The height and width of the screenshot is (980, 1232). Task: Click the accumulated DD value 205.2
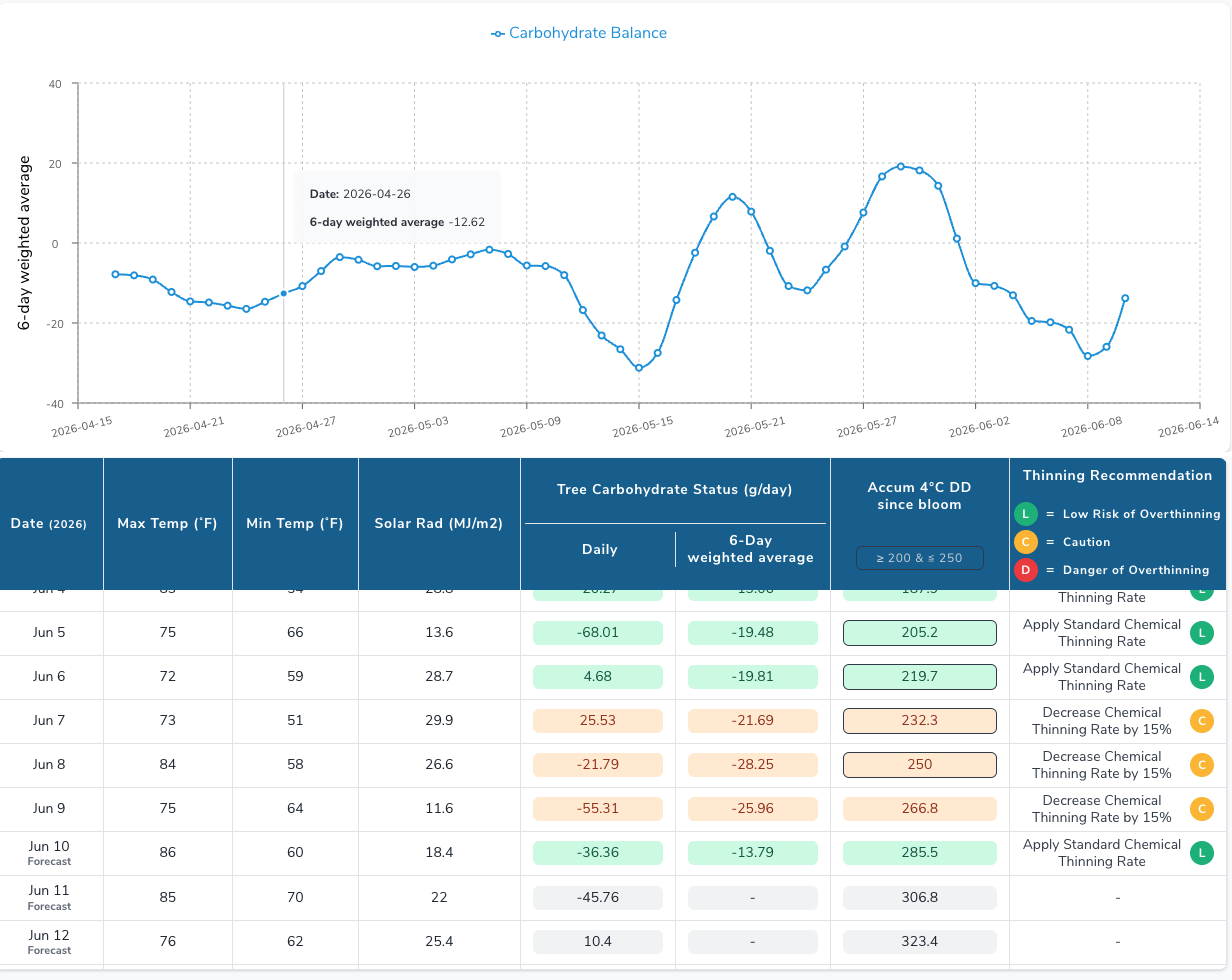tap(920, 633)
